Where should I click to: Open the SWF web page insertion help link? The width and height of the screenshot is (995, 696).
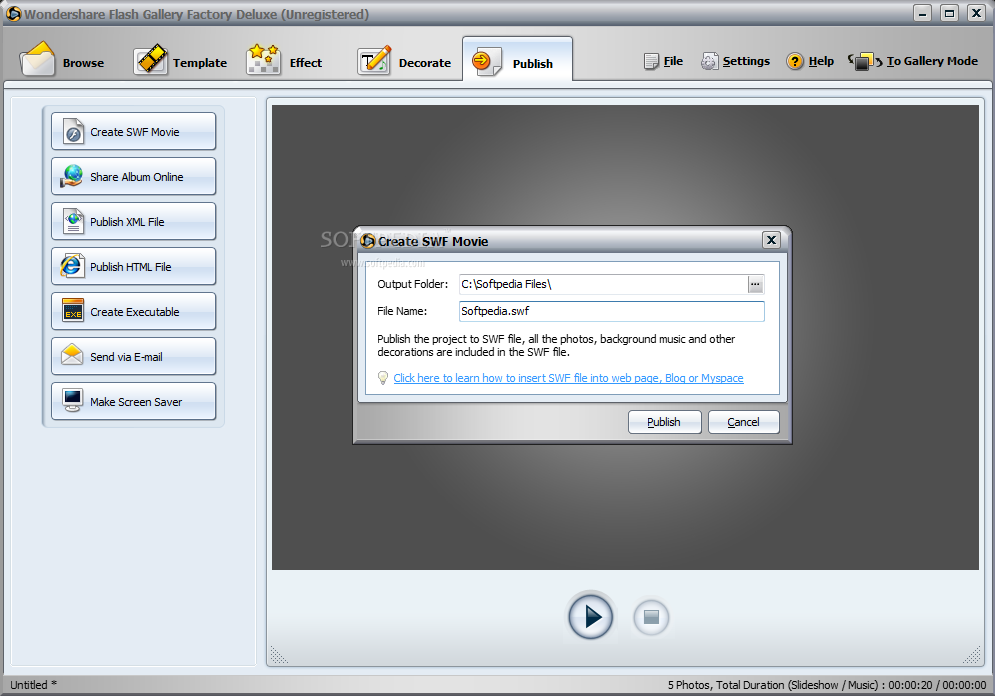click(x=568, y=378)
